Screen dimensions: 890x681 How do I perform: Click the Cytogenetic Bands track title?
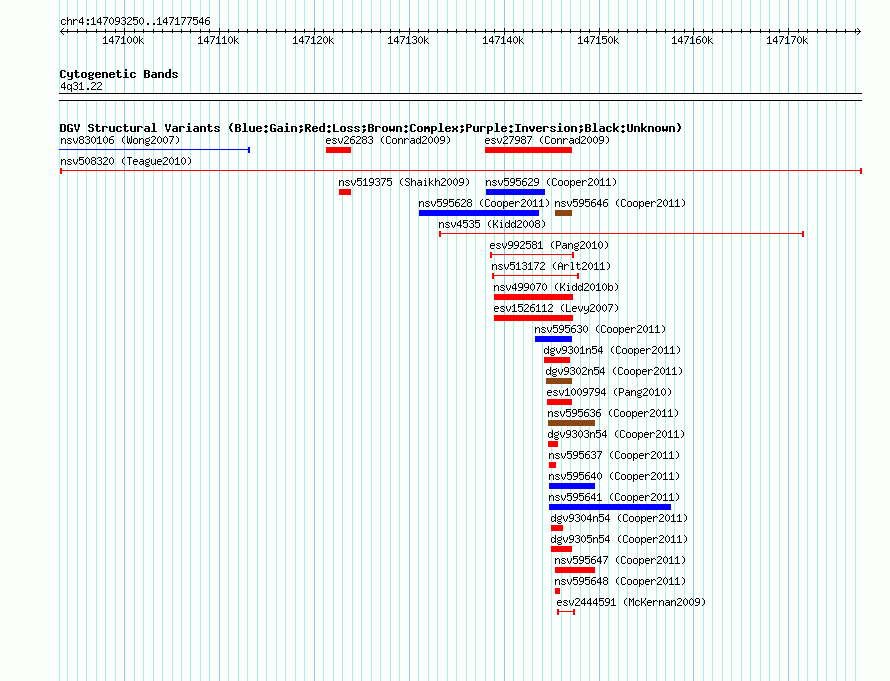point(119,74)
